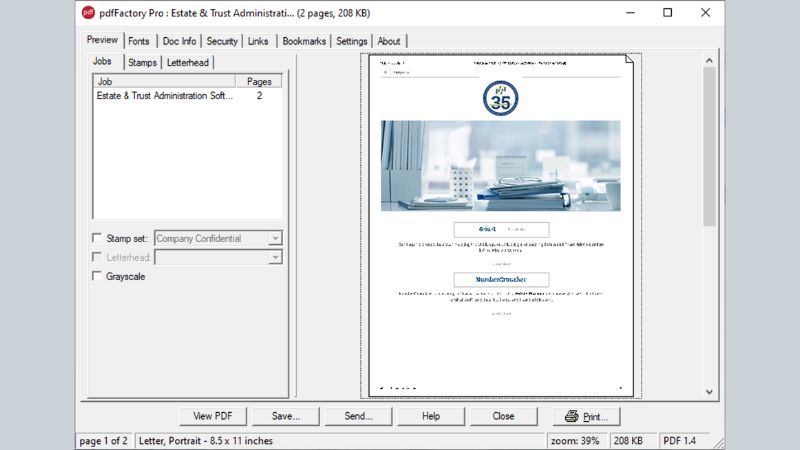800x450 pixels.
Task: Click the Close button at bottom
Action: [x=504, y=416]
